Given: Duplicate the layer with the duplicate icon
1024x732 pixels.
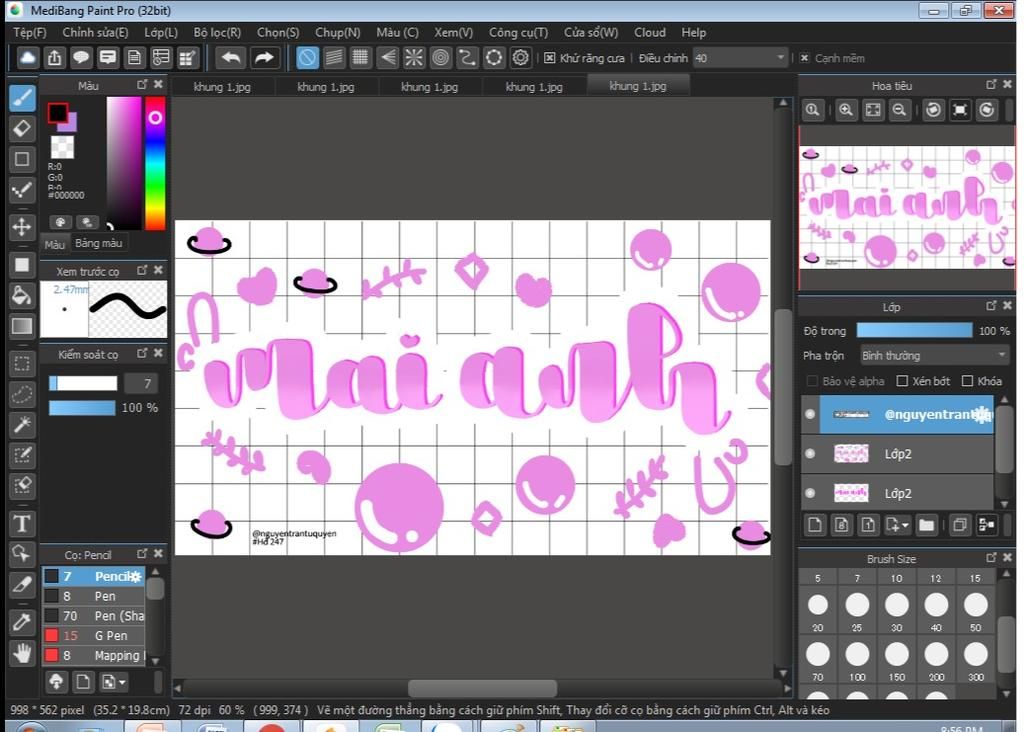Looking at the screenshot, I should 959,525.
